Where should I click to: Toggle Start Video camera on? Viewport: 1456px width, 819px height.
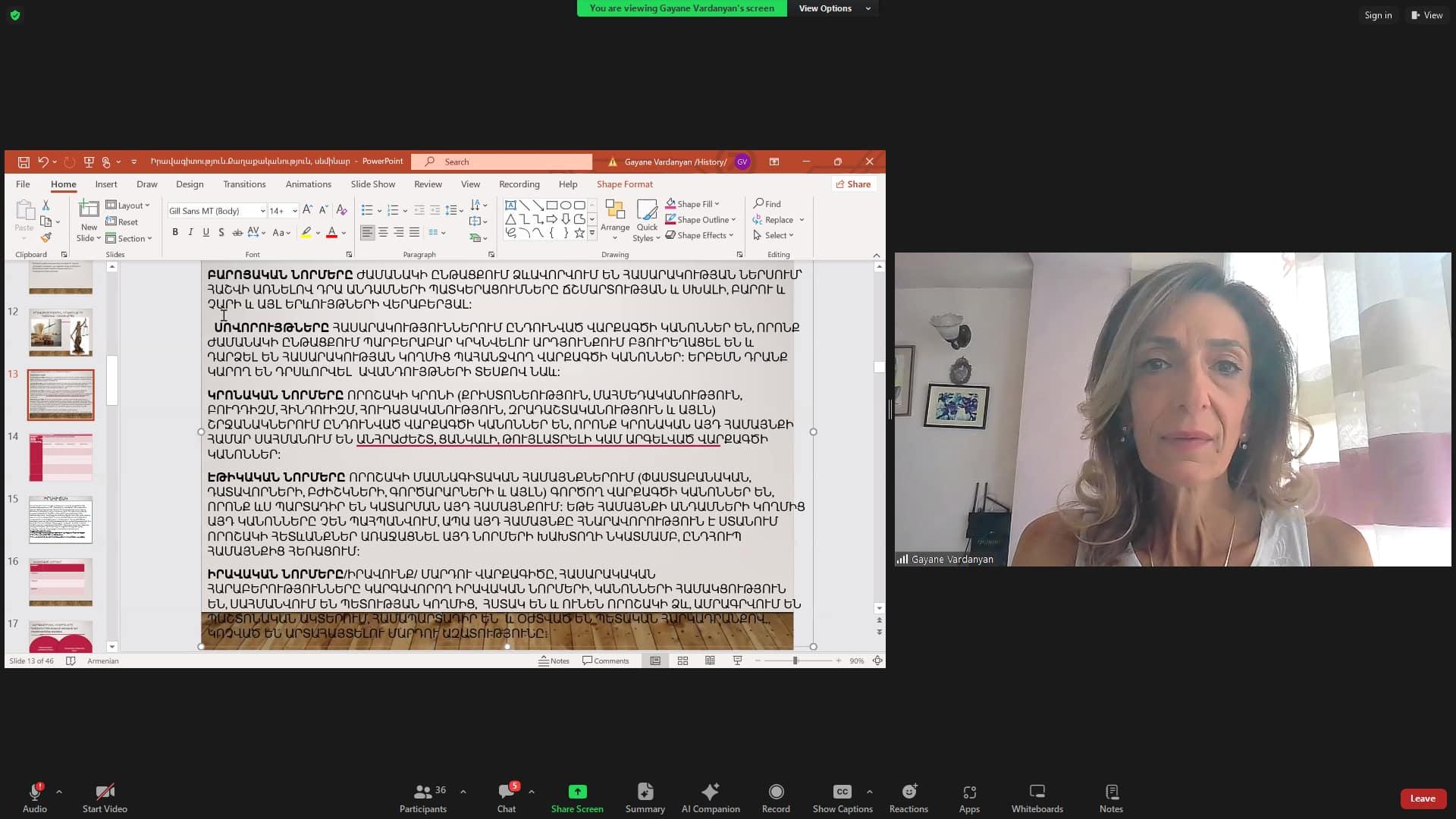tap(105, 792)
